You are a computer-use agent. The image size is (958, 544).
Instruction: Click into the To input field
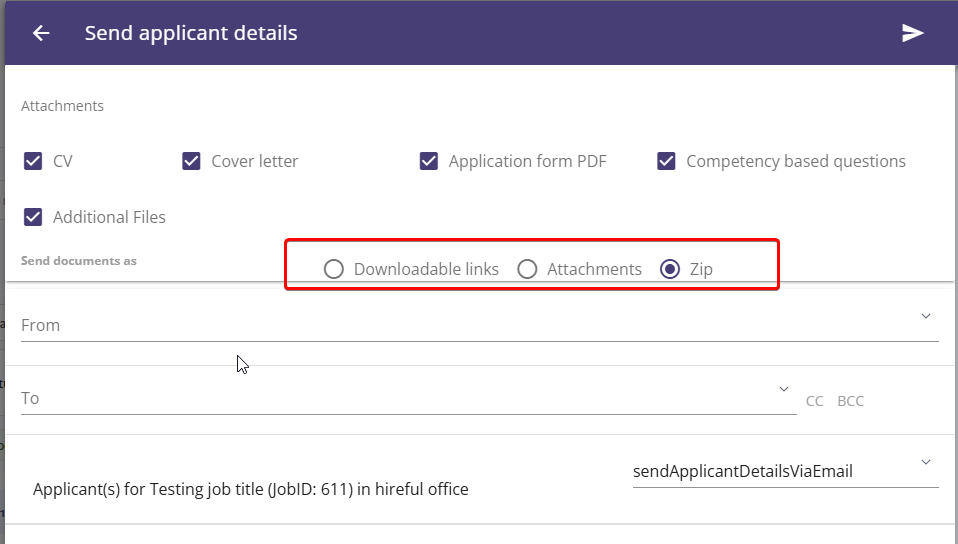[x=409, y=399]
